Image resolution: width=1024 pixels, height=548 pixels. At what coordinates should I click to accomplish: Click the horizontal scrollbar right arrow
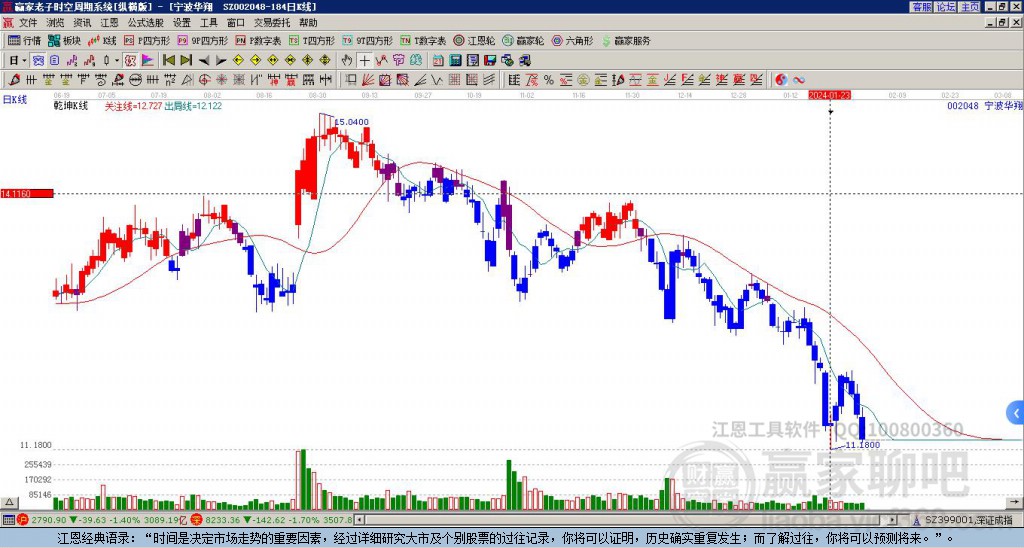click(893, 520)
